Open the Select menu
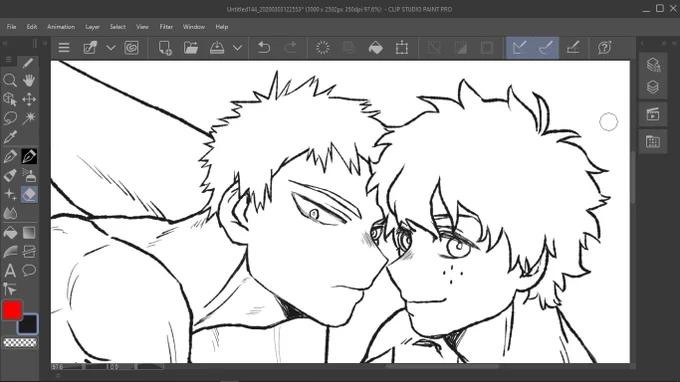 point(118,27)
